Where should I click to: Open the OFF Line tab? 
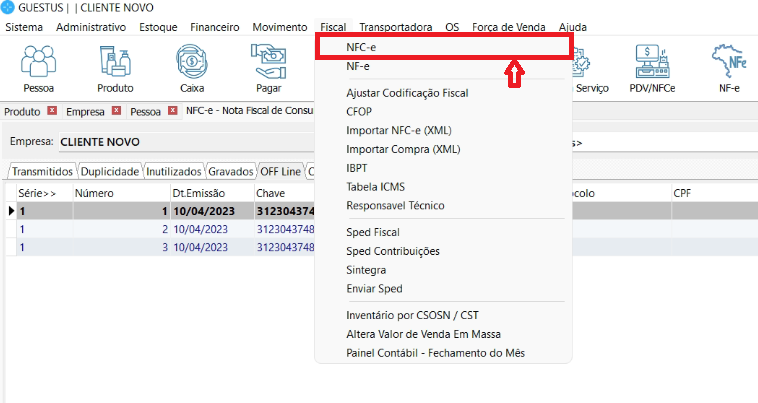click(280, 171)
